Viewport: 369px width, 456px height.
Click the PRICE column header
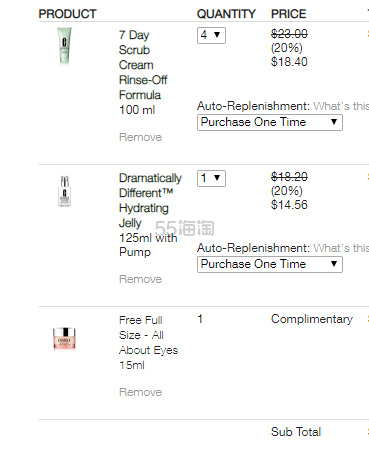tap(288, 14)
